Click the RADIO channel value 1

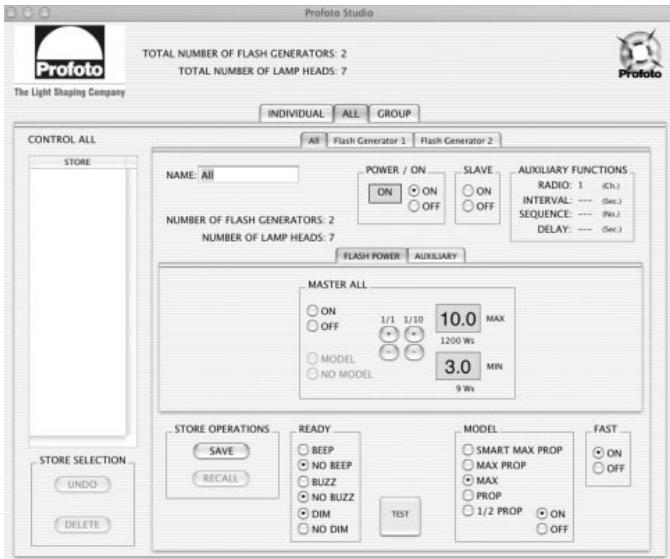[581, 185]
